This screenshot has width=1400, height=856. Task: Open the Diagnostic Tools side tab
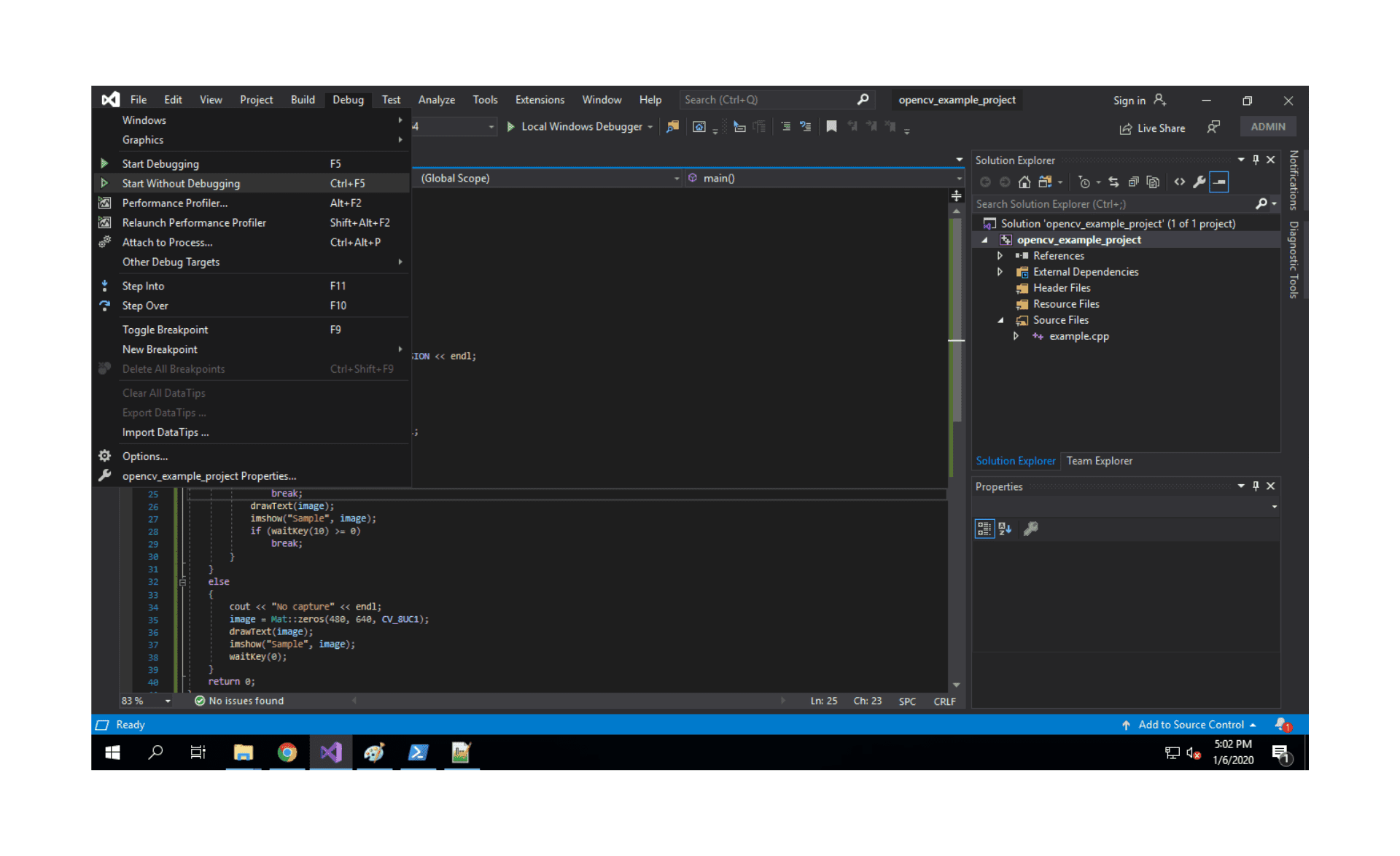click(1294, 260)
